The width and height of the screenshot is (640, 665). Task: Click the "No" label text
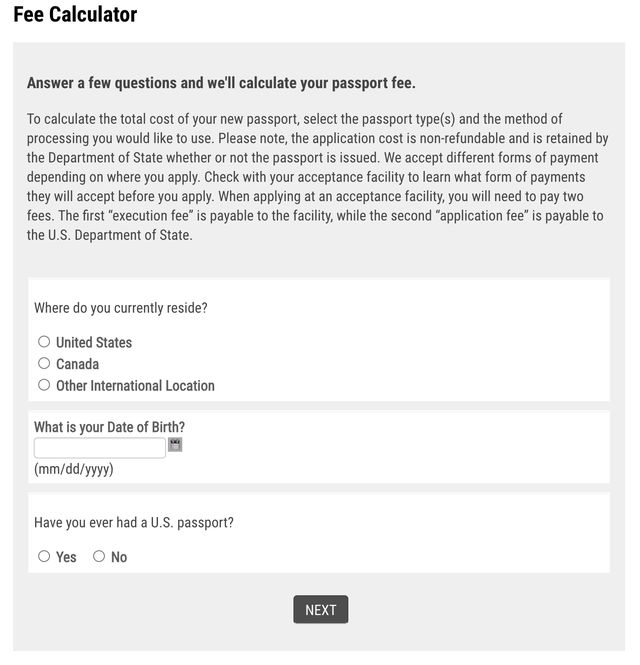click(119, 557)
